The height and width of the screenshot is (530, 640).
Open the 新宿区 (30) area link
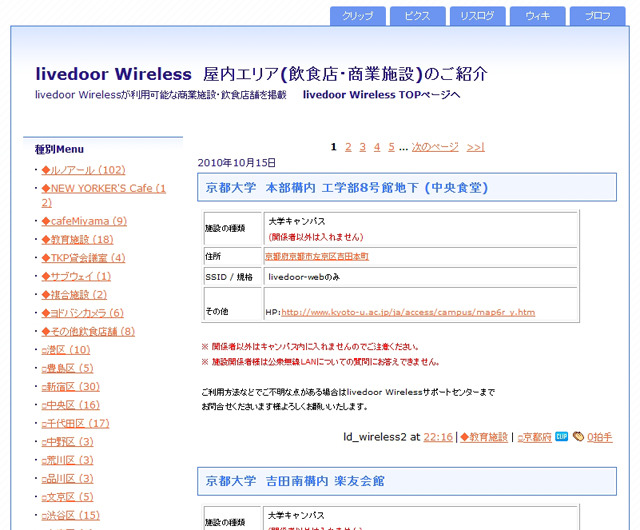click(71, 386)
